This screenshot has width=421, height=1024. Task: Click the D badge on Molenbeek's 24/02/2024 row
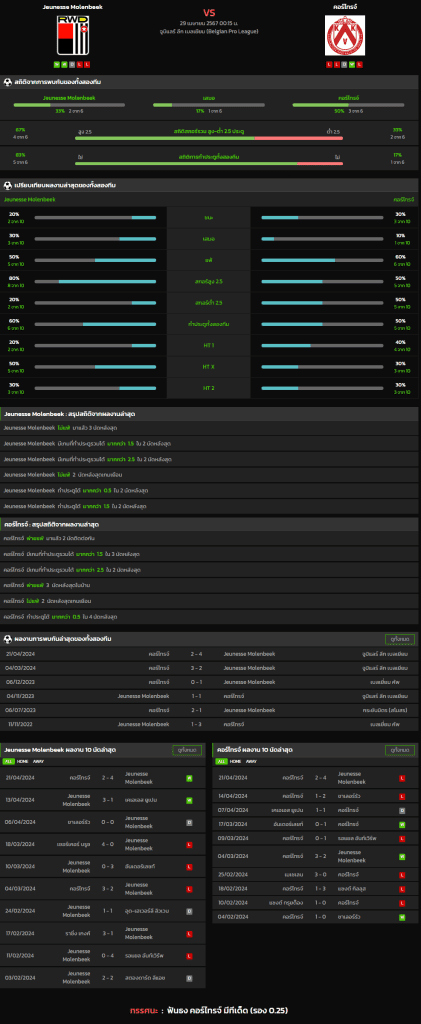[x=189, y=911]
